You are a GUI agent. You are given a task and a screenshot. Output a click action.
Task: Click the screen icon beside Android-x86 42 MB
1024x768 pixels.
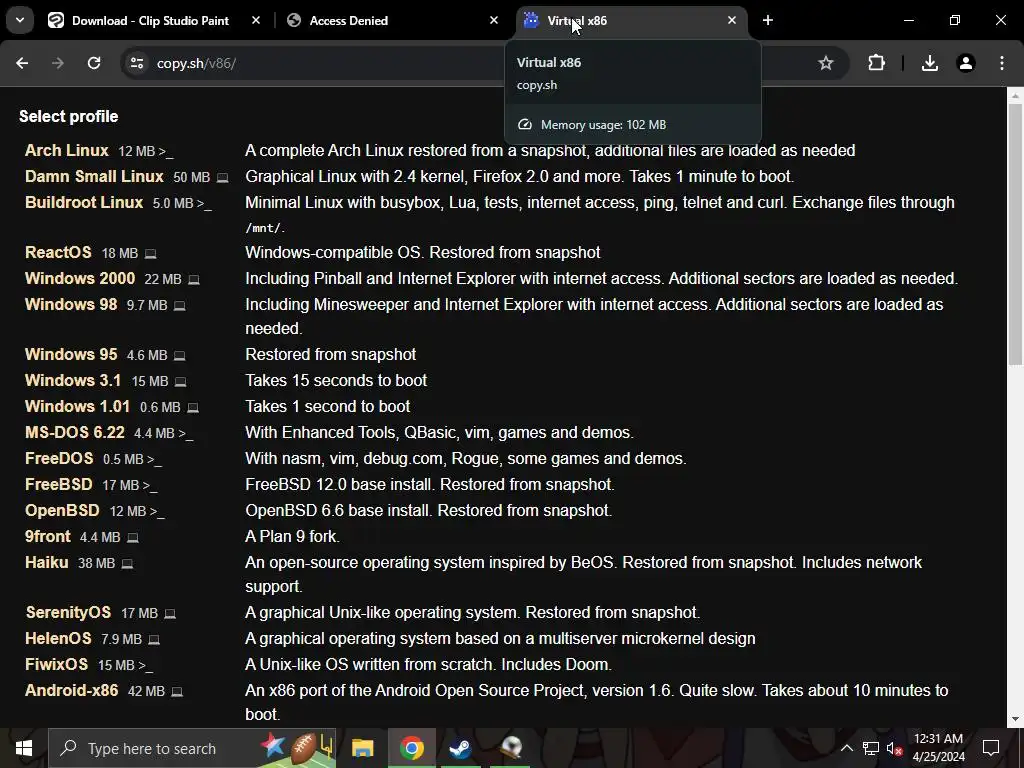(x=176, y=692)
